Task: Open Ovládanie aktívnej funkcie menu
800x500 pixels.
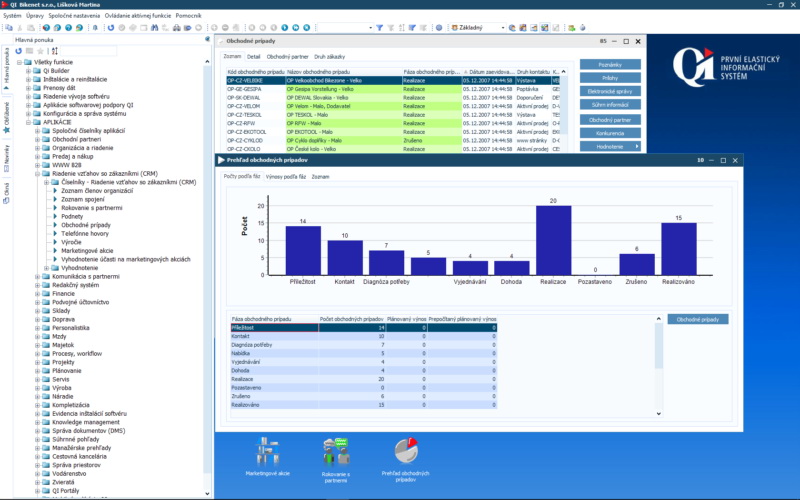Action: 138,16
